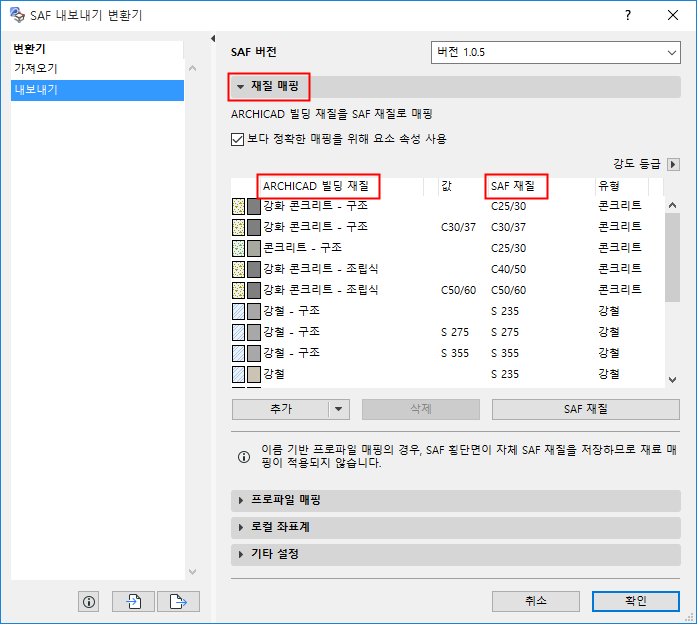Image resolution: width=697 pixels, height=624 pixels.
Task: Click the help question mark icon
Action: click(628, 16)
